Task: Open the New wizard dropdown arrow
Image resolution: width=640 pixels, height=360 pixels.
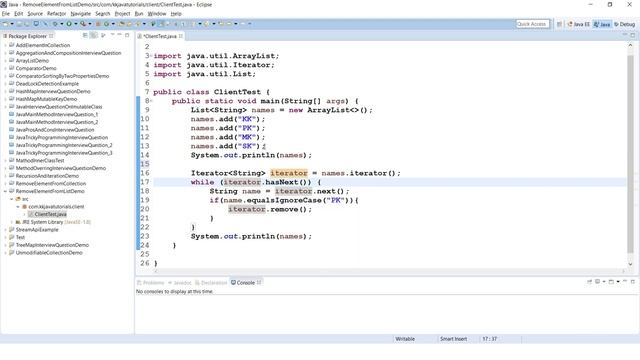Action: [x=12, y=24]
